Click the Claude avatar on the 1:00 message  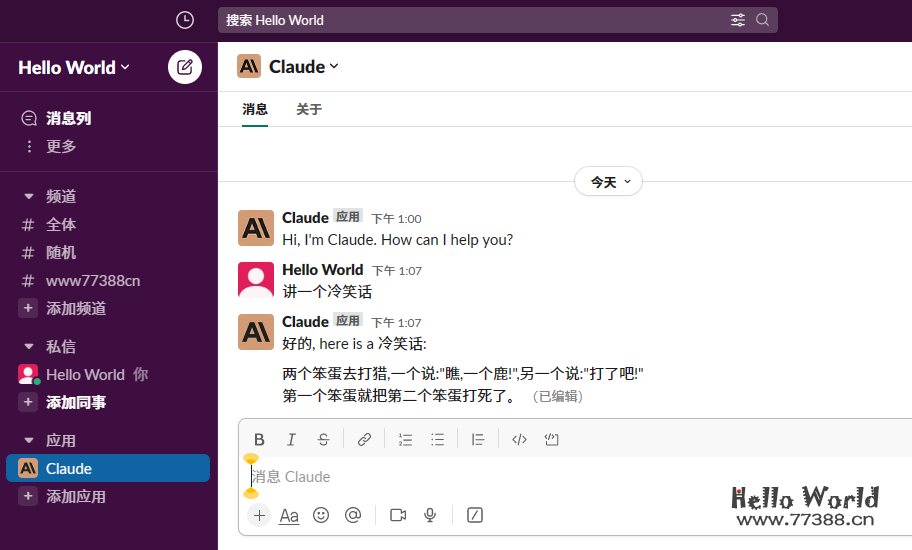(x=256, y=228)
